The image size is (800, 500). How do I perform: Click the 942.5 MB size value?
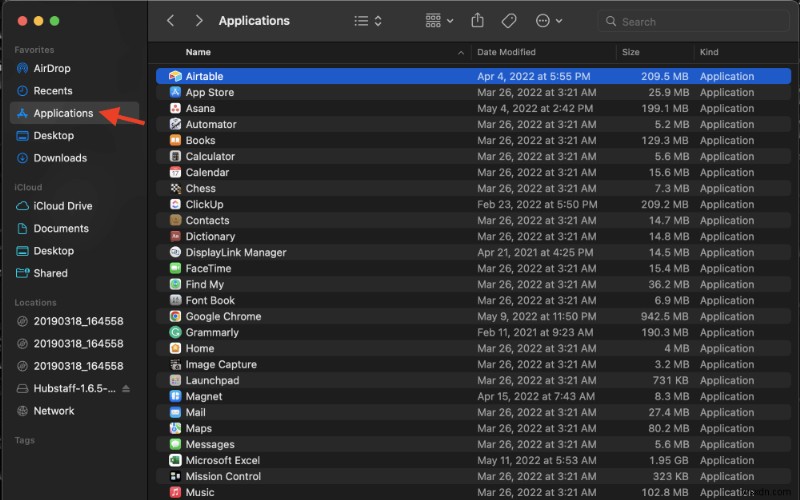(x=664, y=316)
